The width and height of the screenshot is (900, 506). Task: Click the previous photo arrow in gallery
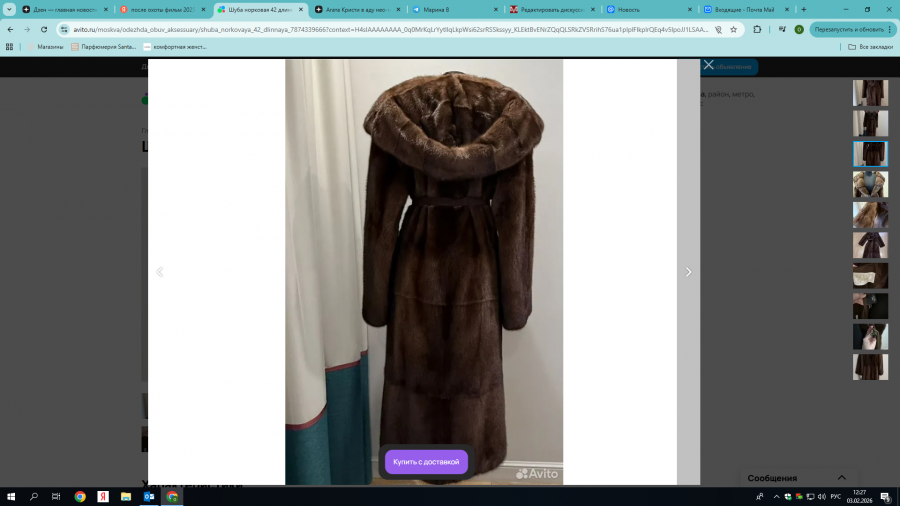tap(159, 272)
